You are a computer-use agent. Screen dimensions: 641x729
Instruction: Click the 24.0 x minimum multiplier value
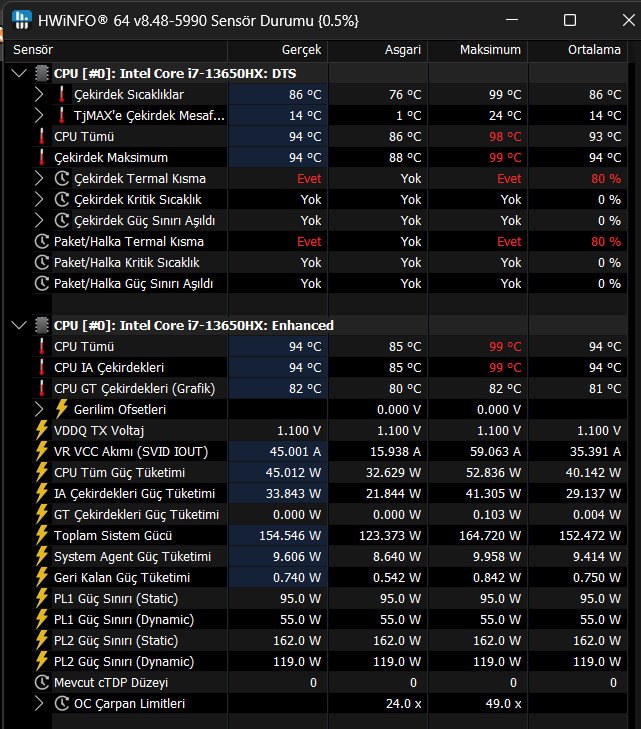[x=403, y=703]
